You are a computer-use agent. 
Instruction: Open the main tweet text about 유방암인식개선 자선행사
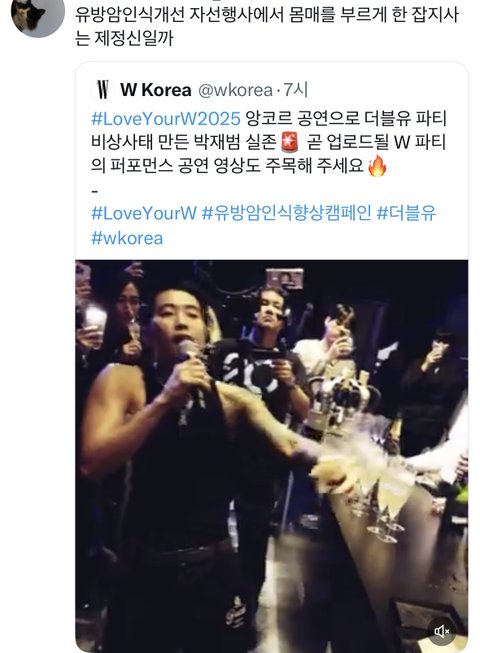pyautogui.click(x=266, y=26)
